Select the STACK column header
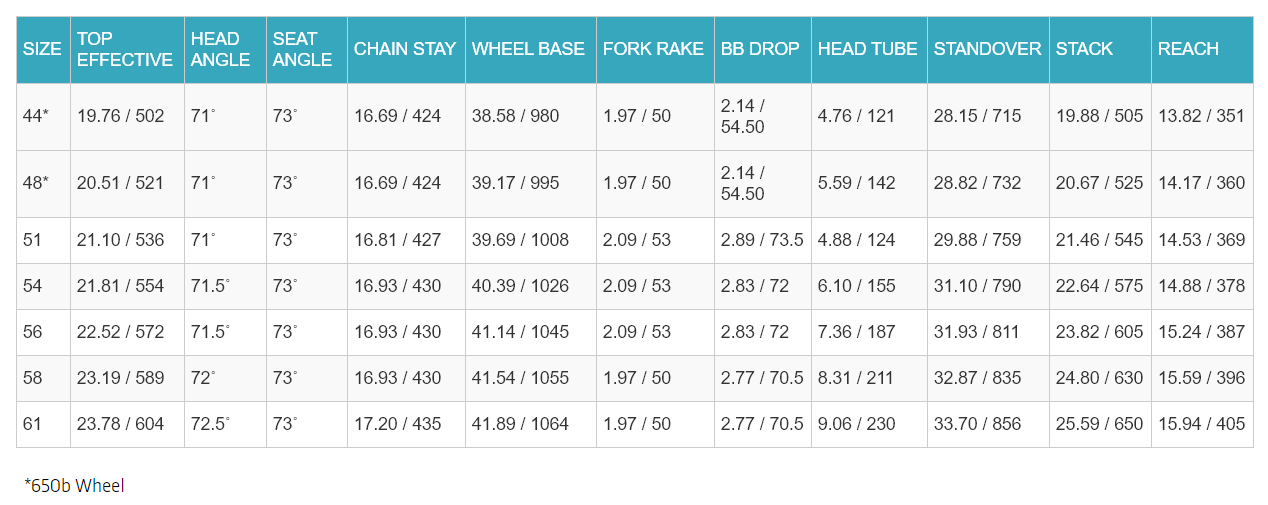Image resolution: width=1268 pixels, height=505 pixels. coord(1084,49)
